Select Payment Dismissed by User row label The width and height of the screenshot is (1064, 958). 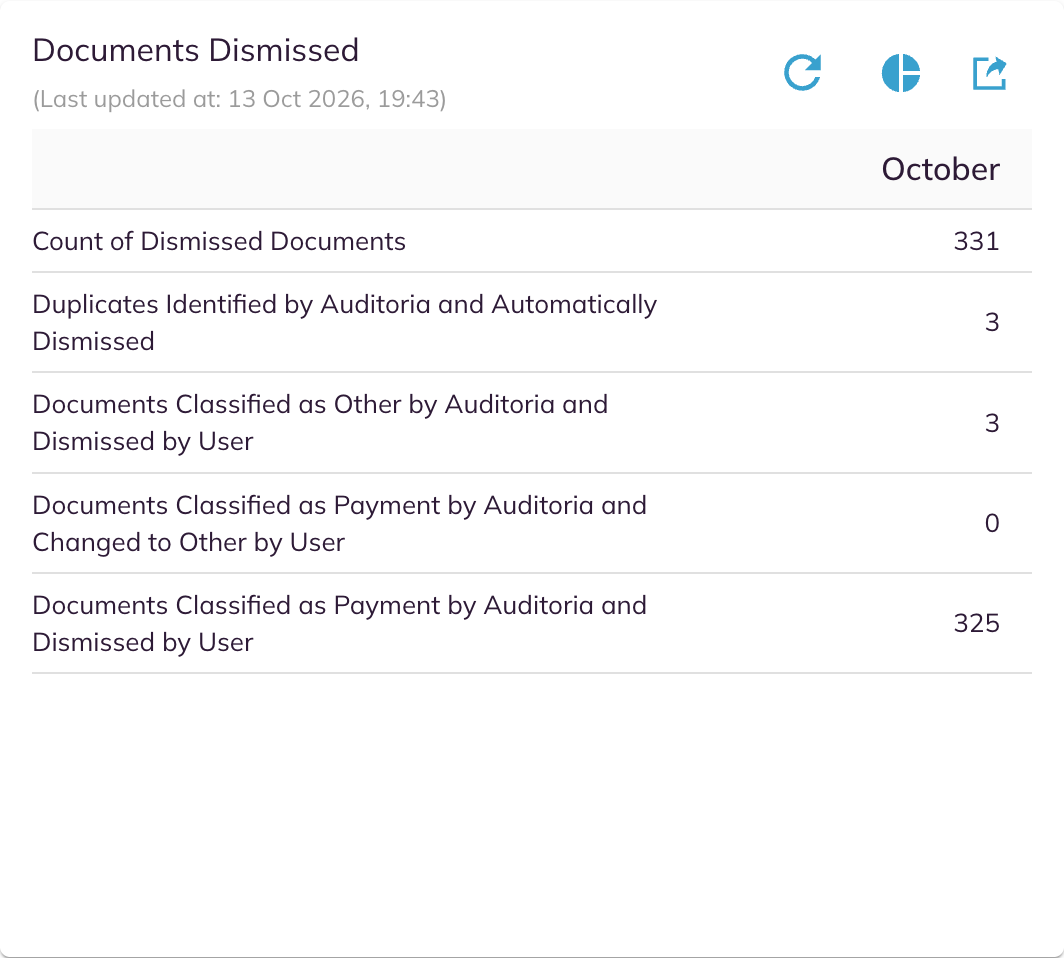click(339, 624)
